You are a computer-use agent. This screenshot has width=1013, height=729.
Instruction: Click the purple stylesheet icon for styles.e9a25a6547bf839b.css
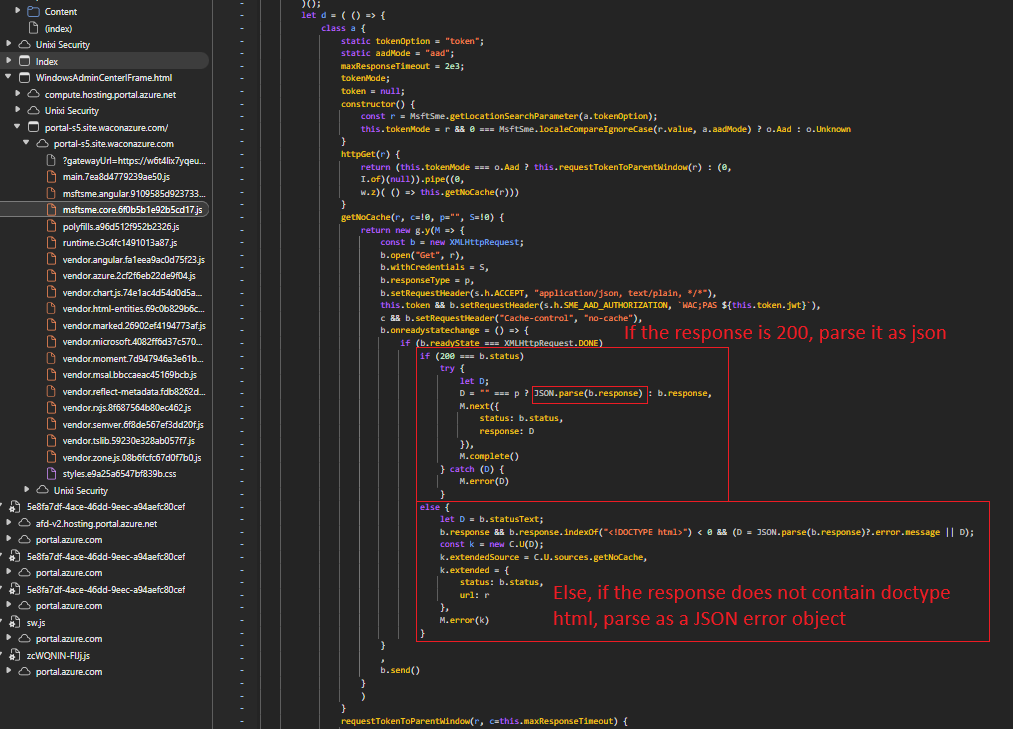tap(51, 474)
